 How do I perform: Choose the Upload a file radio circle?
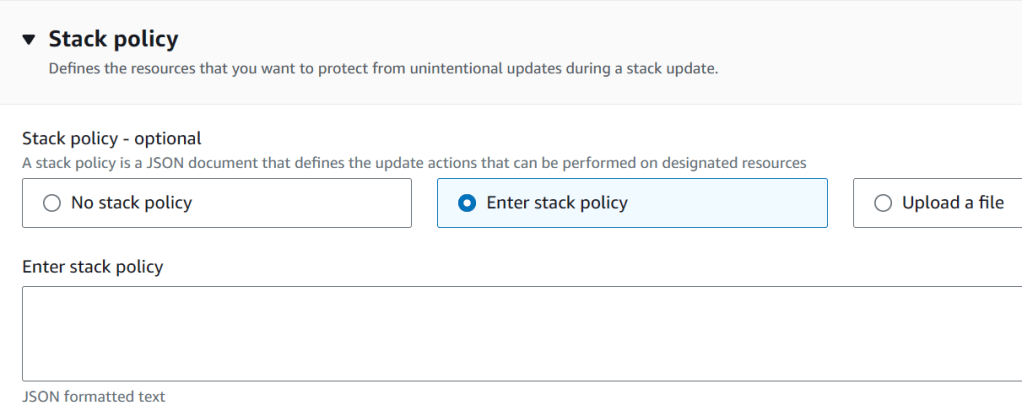coord(882,203)
